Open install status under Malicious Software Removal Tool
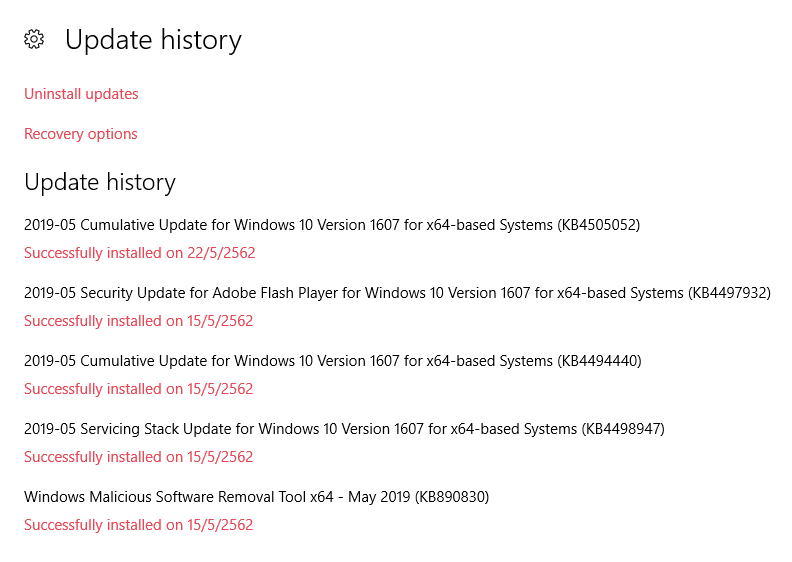Image resolution: width=792 pixels, height=562 pixels. click(139, 525)
